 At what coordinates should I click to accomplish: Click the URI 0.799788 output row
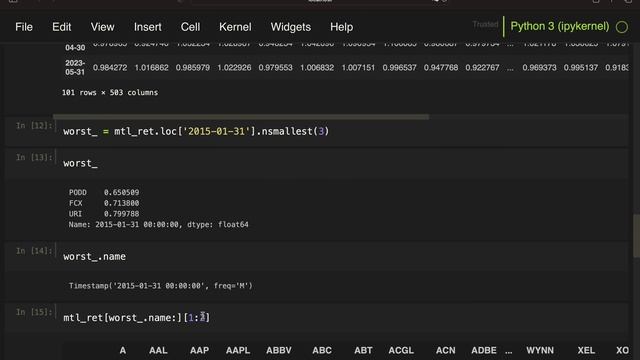click(x=104, y=213)
